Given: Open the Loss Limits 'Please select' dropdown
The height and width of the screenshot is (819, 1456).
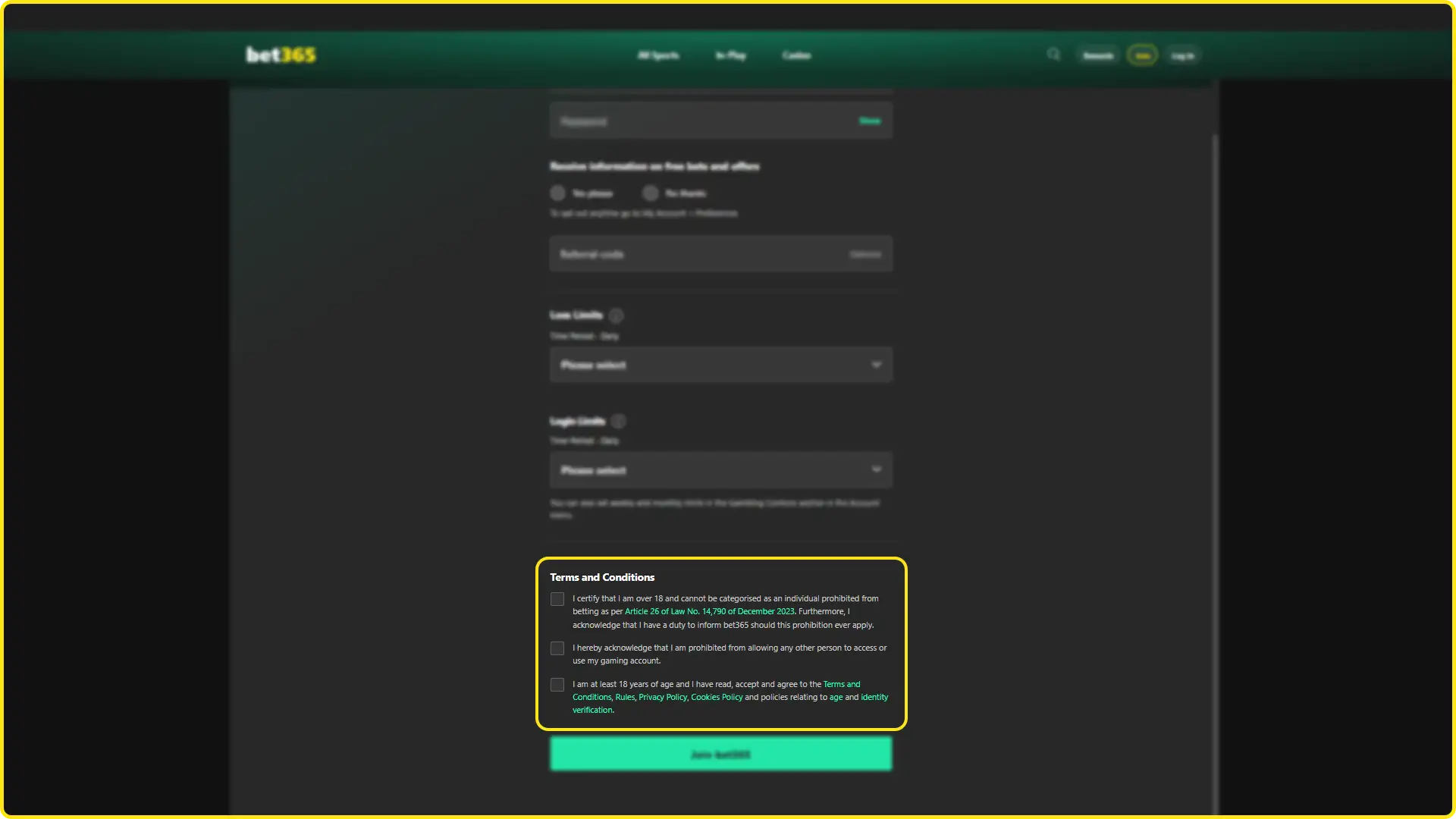Looking at the screenshot, I should 720,365.
